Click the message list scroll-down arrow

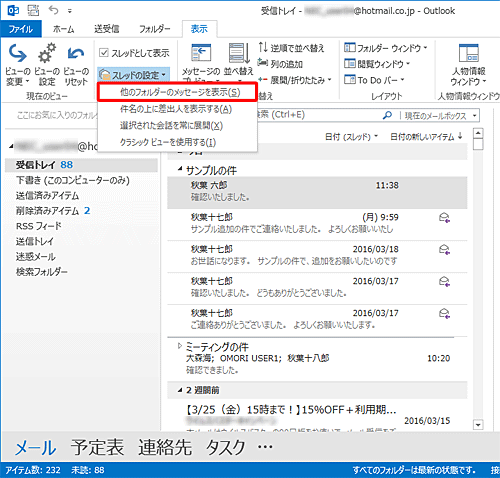[478, 425]
